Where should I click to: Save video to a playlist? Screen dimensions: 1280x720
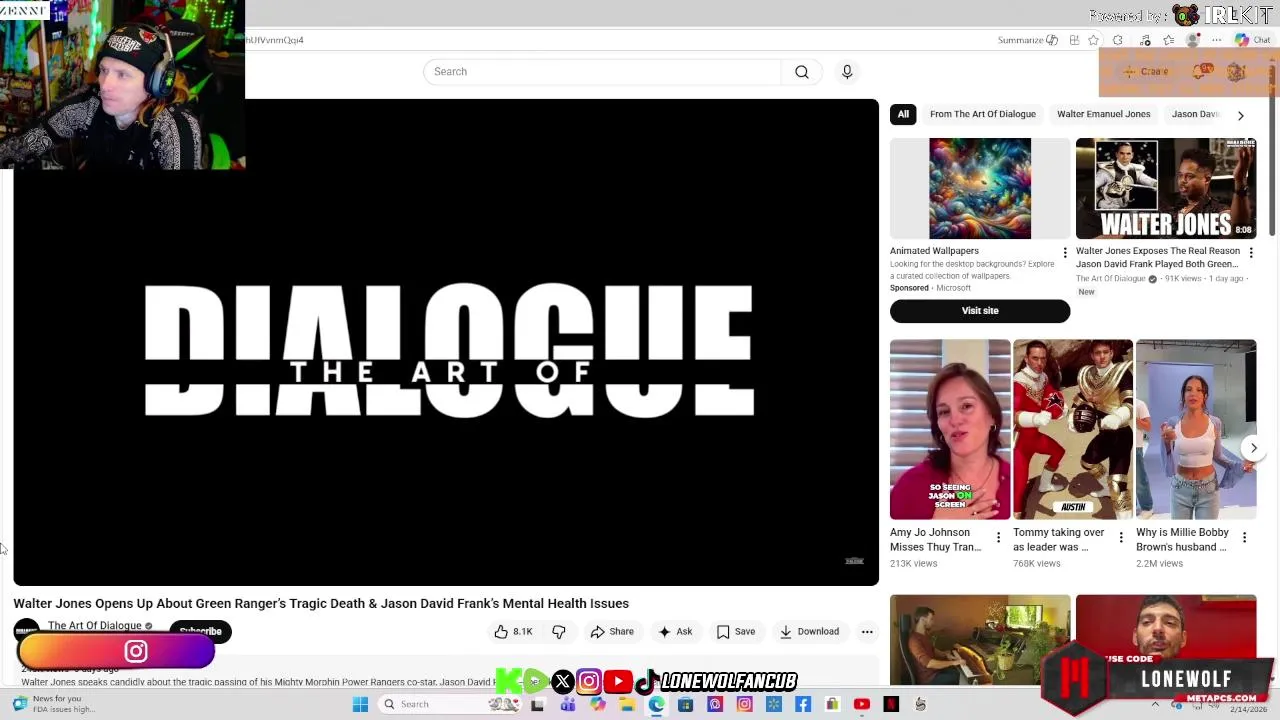click(x=736, y=632)
